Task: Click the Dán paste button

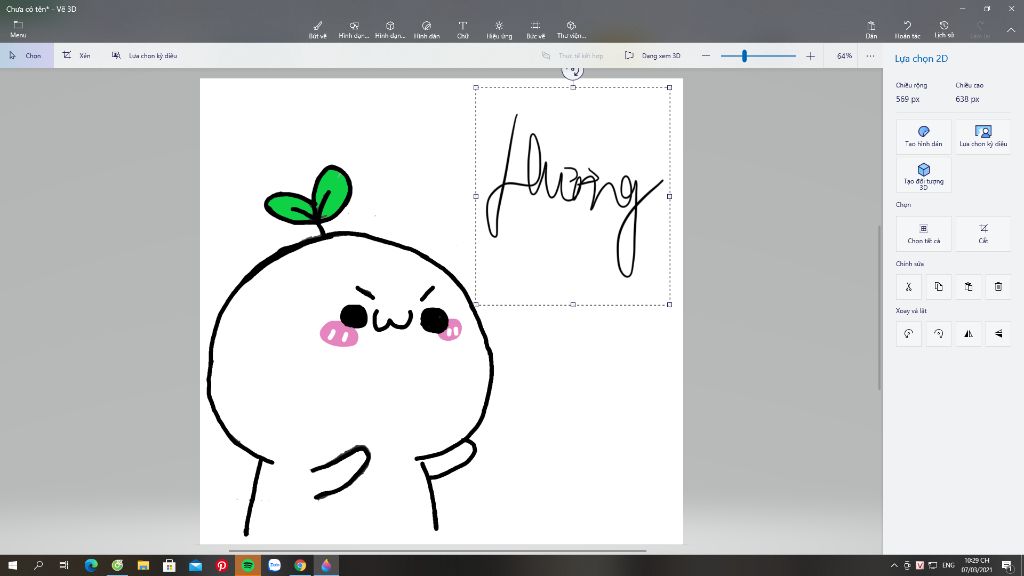Action: tap(871, 29)
